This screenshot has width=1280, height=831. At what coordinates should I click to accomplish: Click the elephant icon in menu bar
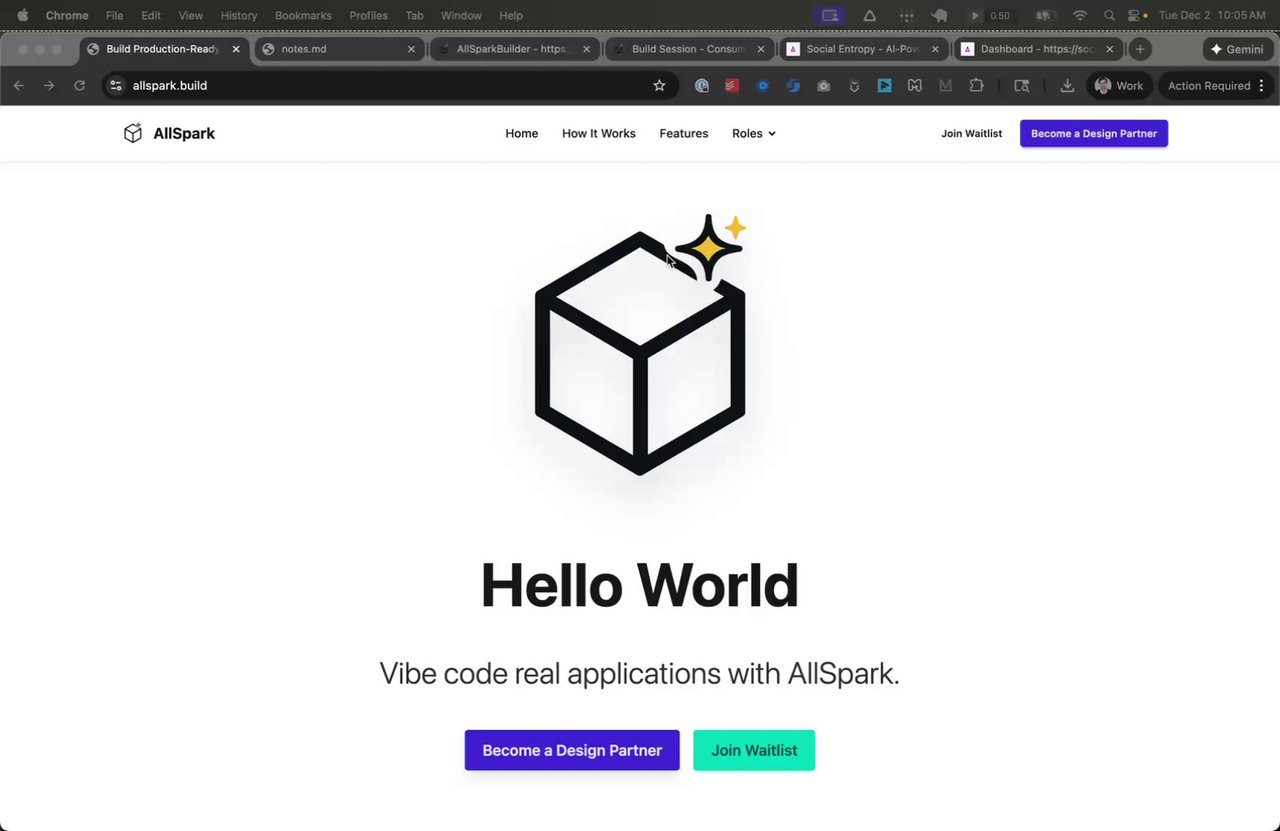point(939,15)
